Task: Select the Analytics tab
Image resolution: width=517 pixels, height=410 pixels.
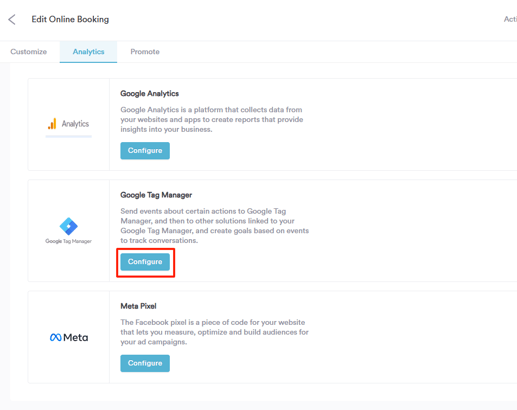Action: (88, 52)
